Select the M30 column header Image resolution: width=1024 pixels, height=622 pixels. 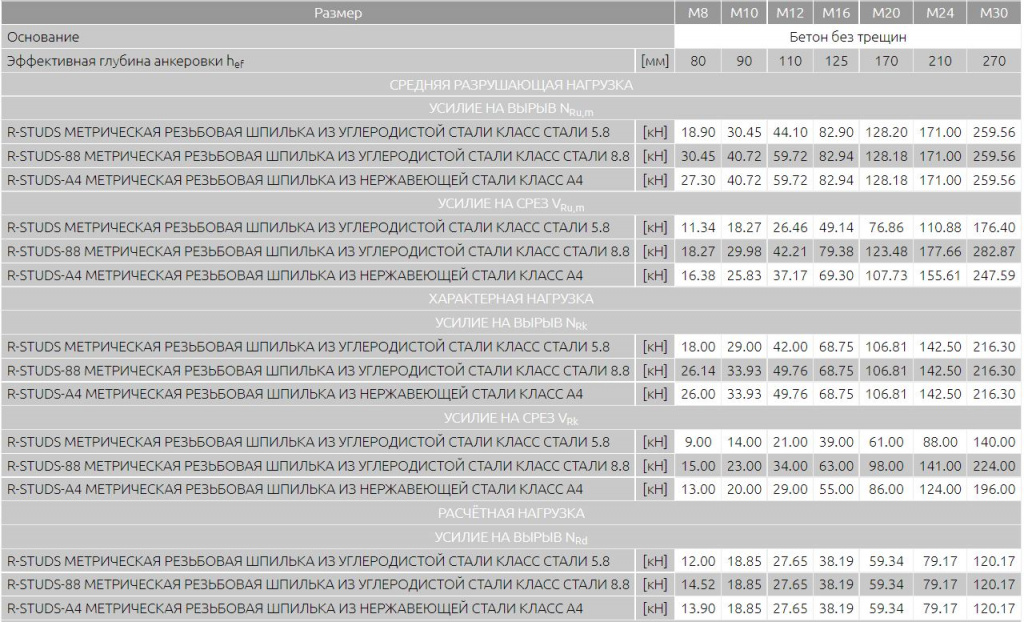[994, 13]
